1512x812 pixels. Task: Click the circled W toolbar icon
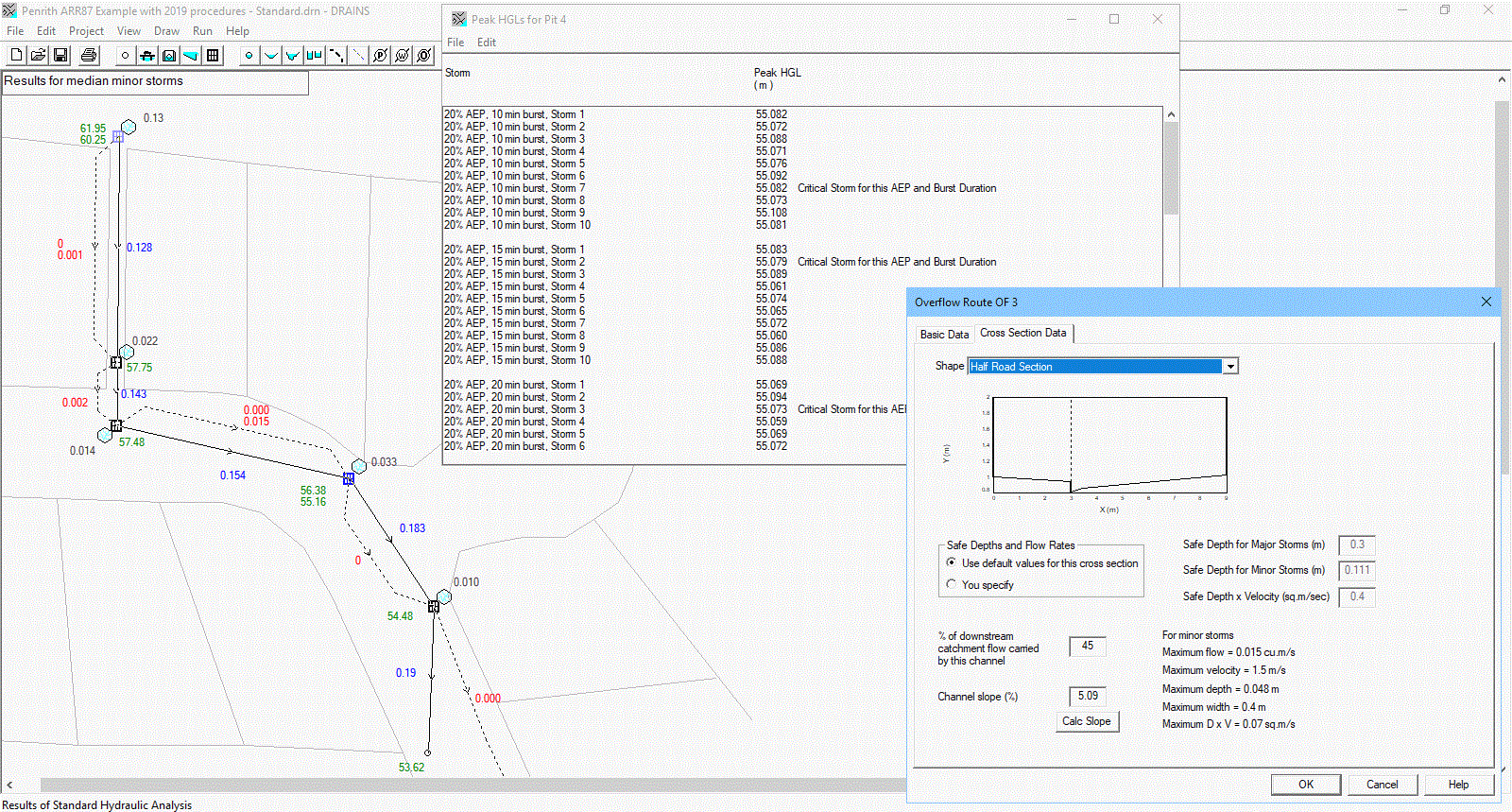point(403,56)
